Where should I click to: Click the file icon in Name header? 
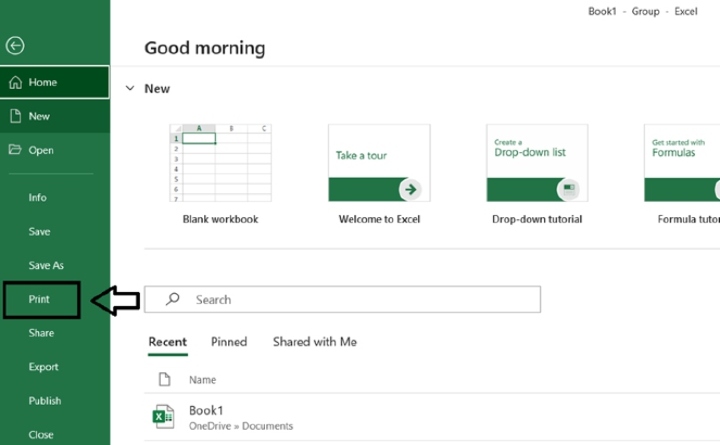coord(165,380)
